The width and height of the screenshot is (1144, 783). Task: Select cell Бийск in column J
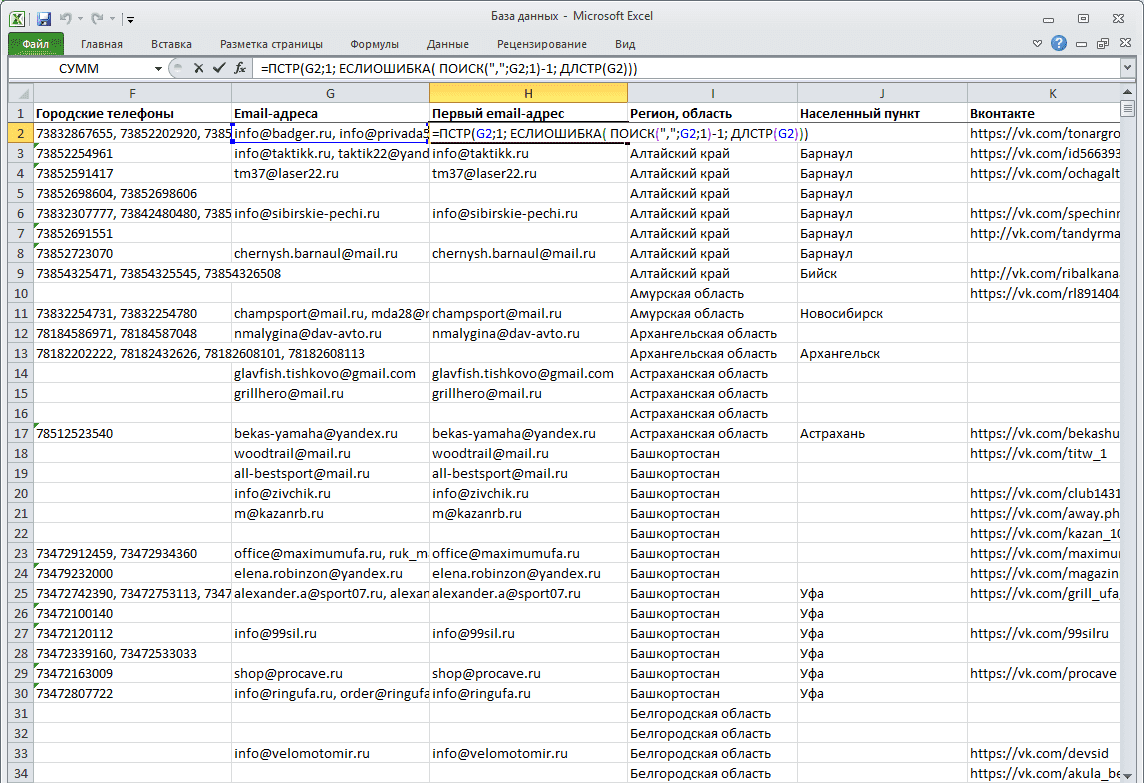(x=882, y=274)
